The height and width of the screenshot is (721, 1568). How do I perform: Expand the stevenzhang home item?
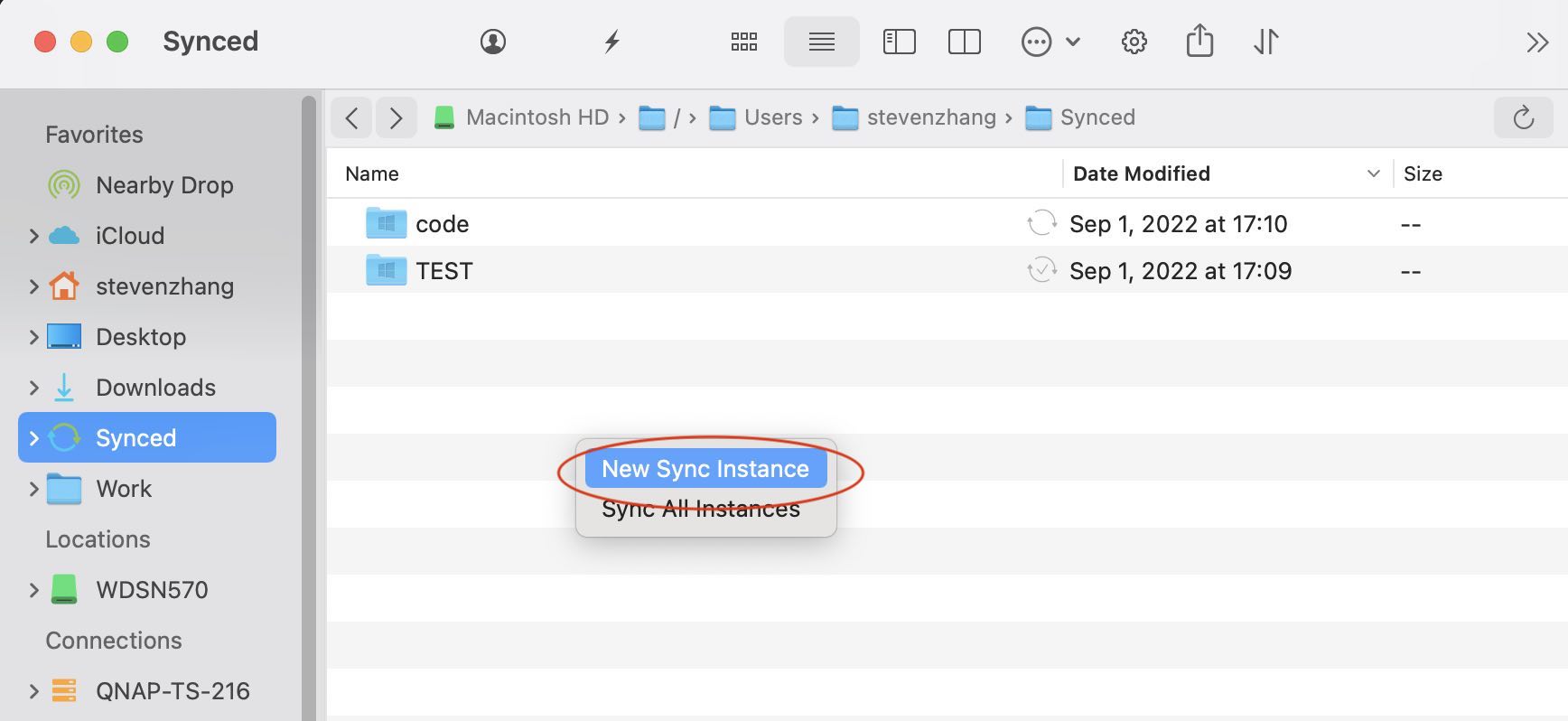click(34, 286)
